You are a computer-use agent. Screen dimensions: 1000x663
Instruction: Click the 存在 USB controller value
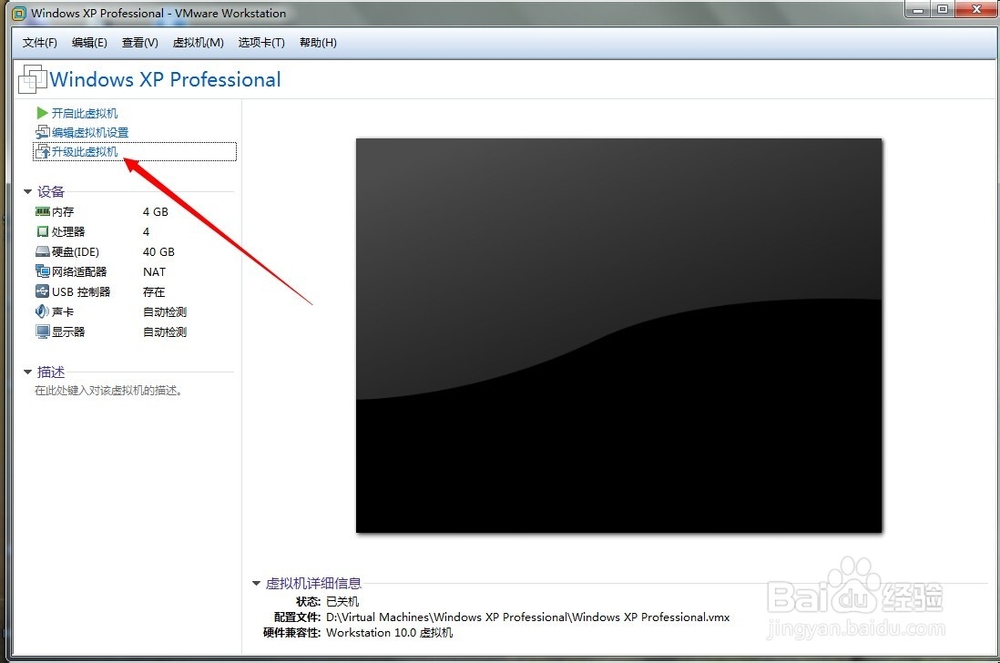pos(154,292)
